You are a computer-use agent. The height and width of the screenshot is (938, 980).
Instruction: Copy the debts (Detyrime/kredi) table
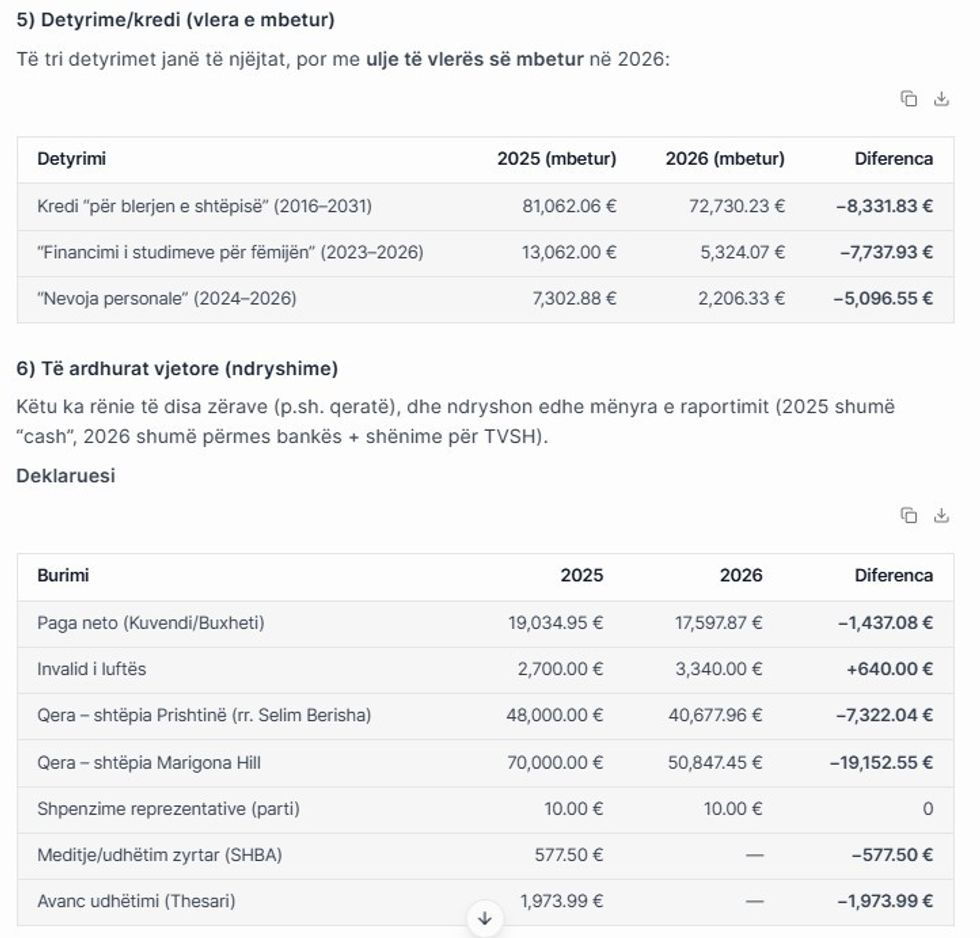point(908,99)
